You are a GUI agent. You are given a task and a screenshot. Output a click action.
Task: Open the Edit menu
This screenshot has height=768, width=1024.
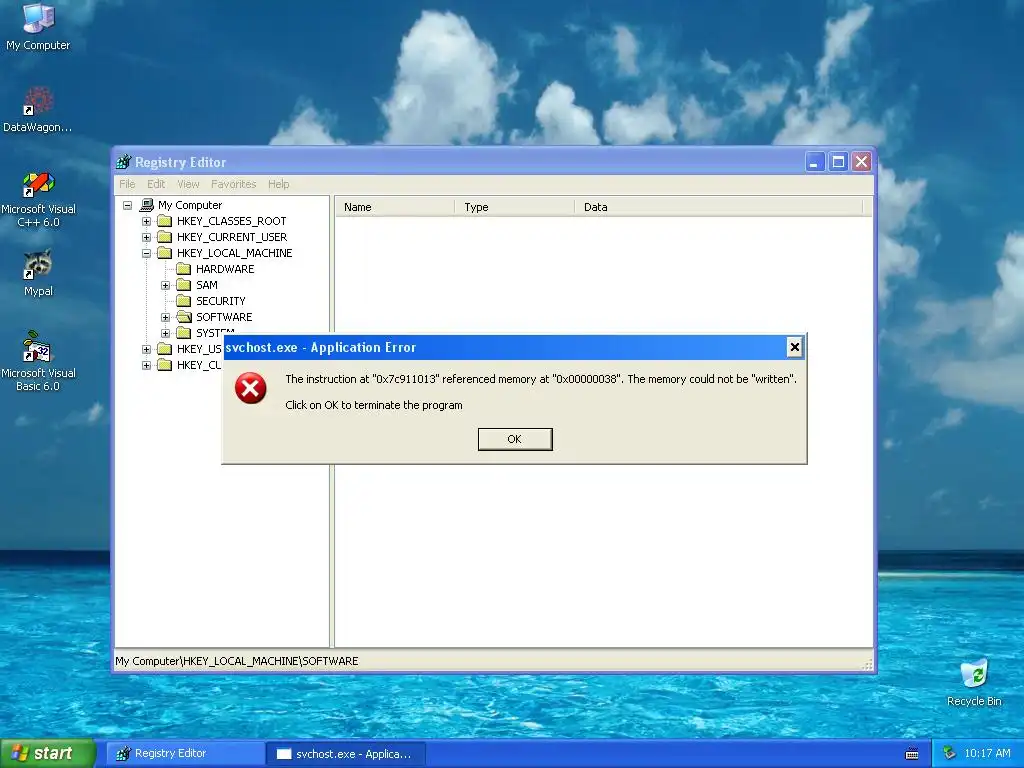click(x=156, y=184)
